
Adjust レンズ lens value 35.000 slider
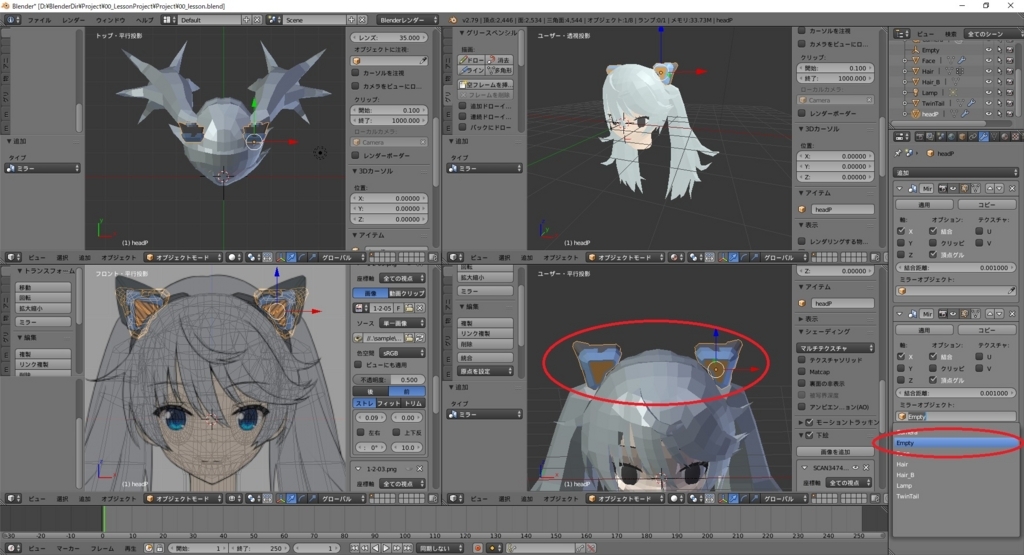pyautogui.click(x=389, y=37)
